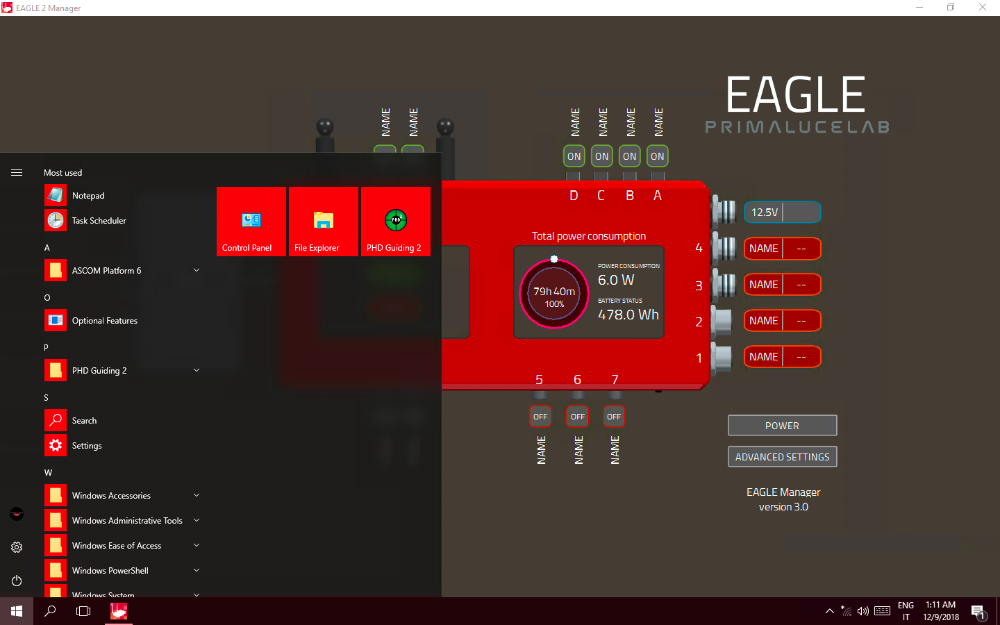Open Optional Features entry

pos(121,321)
